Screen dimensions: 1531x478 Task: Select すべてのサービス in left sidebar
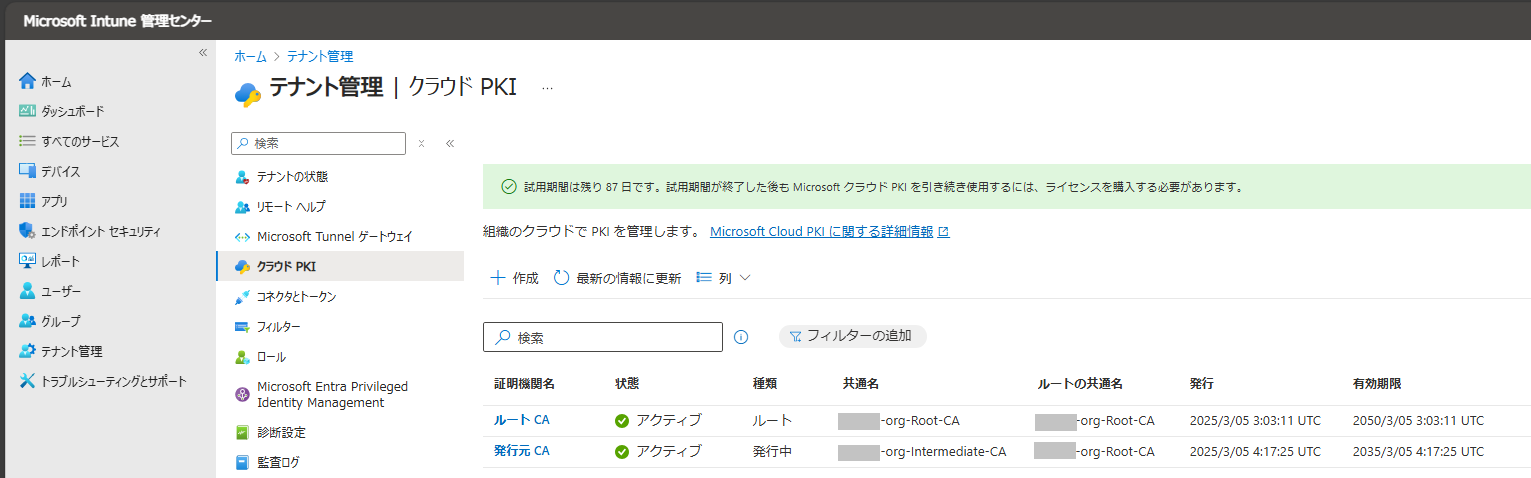tap(80, 141)
